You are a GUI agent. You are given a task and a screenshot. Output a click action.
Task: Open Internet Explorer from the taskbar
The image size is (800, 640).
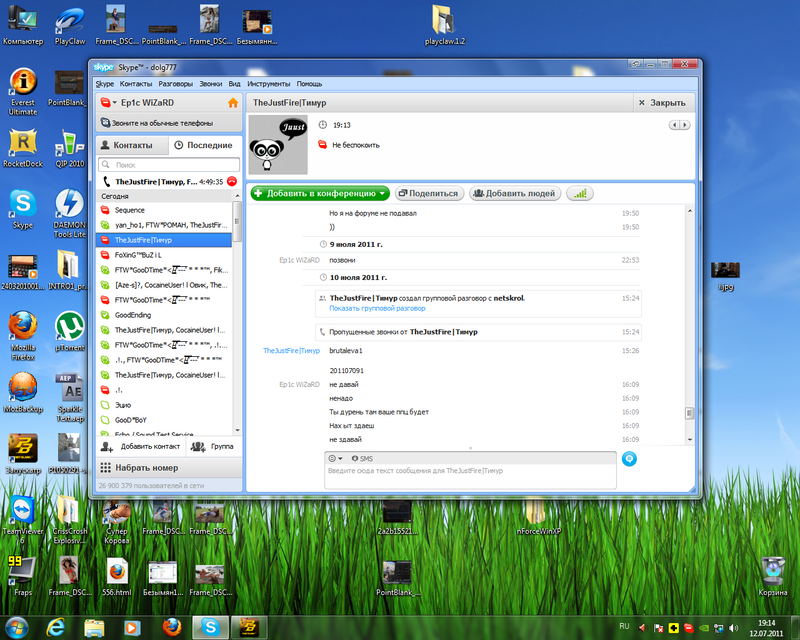56,627
